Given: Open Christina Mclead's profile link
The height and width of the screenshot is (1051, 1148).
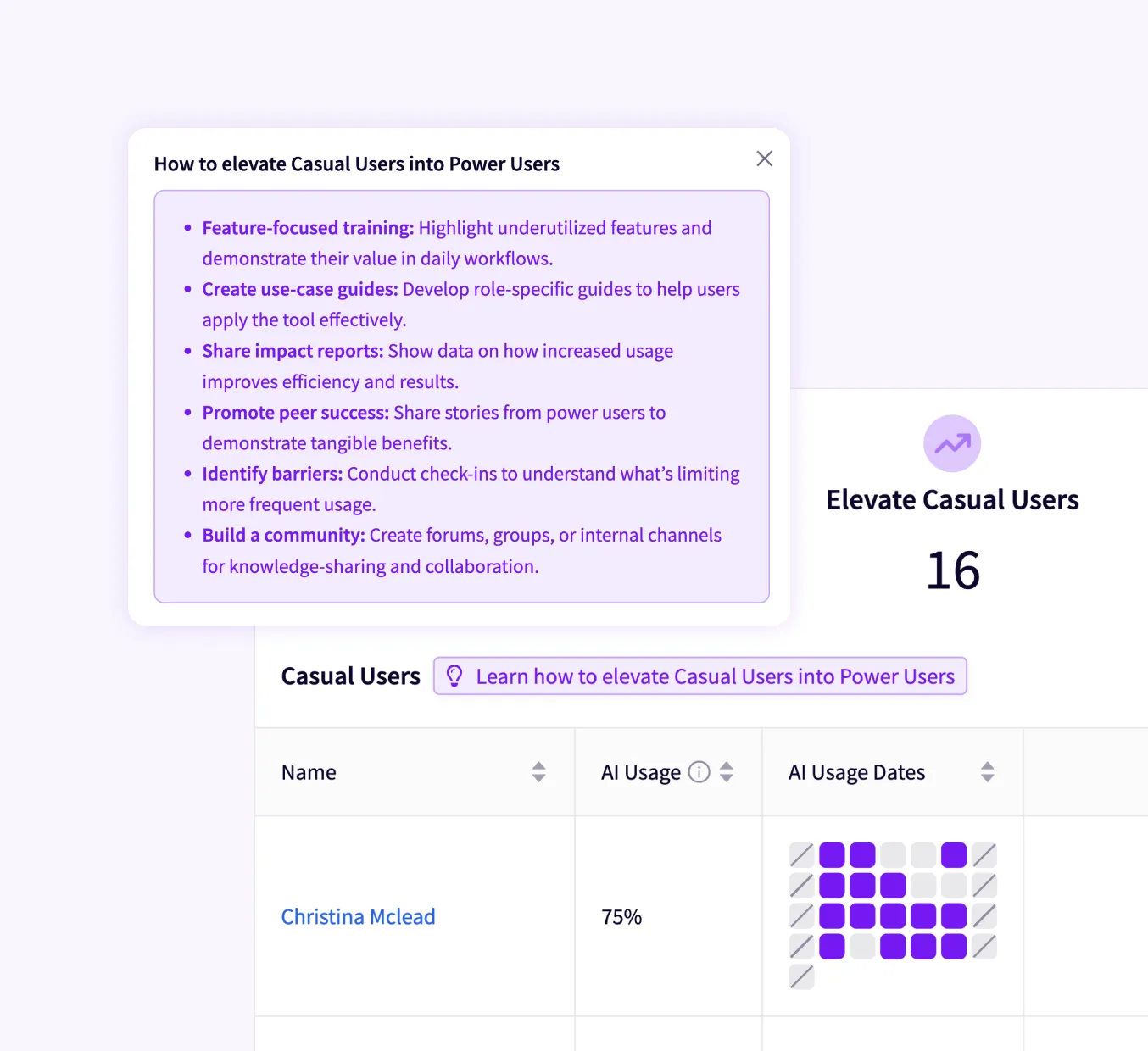Looking at the screenshot, I should pyautogui.click(x=358, y=917).
